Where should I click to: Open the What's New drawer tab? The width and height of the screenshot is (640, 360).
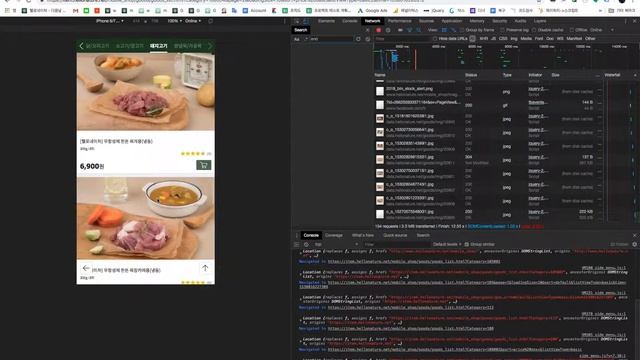[363, 235]
